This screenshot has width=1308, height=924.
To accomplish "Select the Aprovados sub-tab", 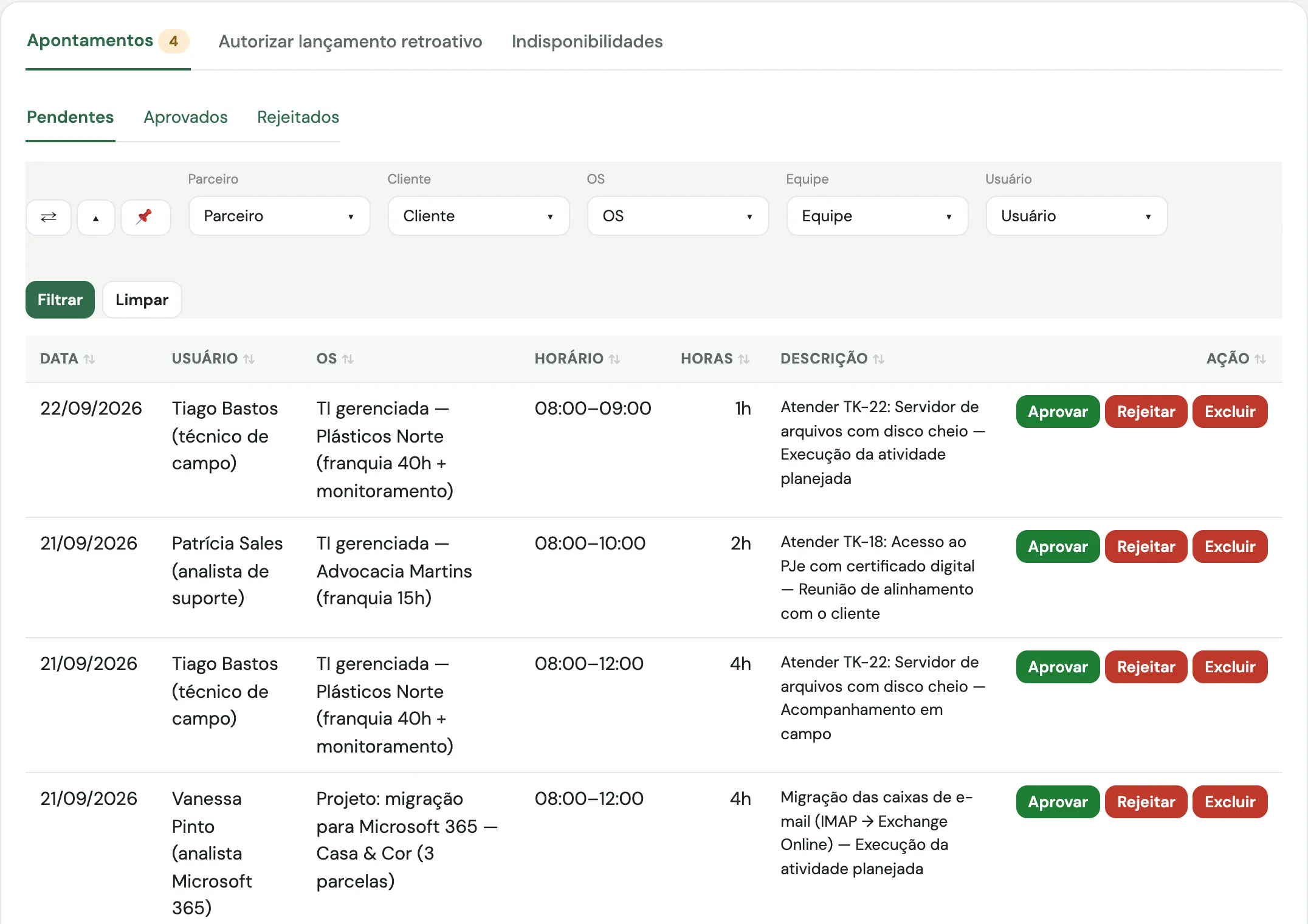I will click(x=185, y=117).
